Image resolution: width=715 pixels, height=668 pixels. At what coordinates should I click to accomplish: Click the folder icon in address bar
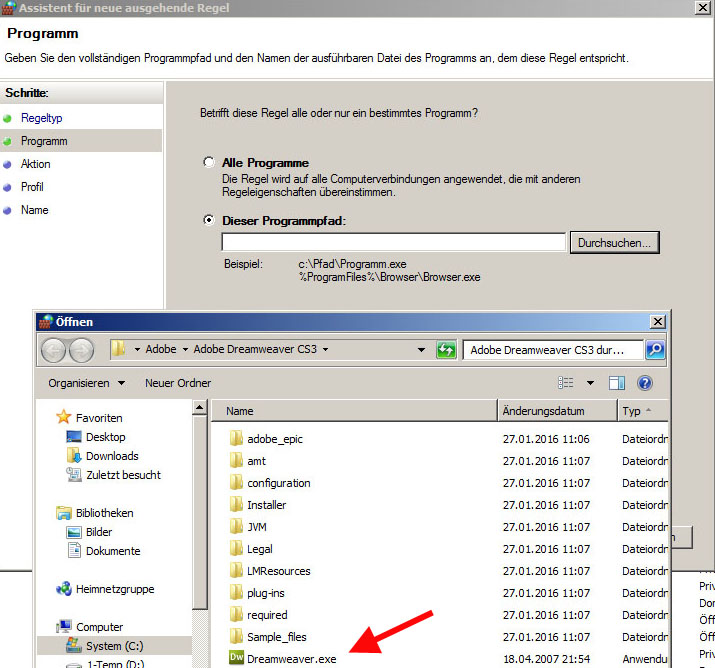119,349
